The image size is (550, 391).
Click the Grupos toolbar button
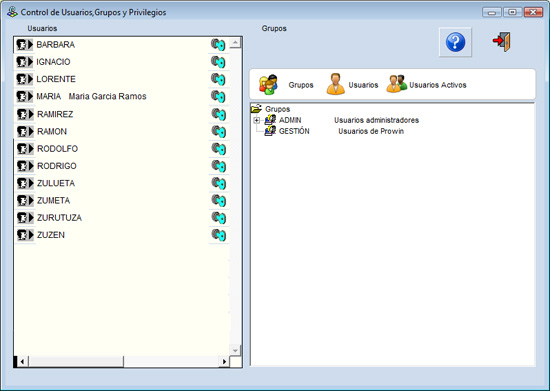point(286,85)
